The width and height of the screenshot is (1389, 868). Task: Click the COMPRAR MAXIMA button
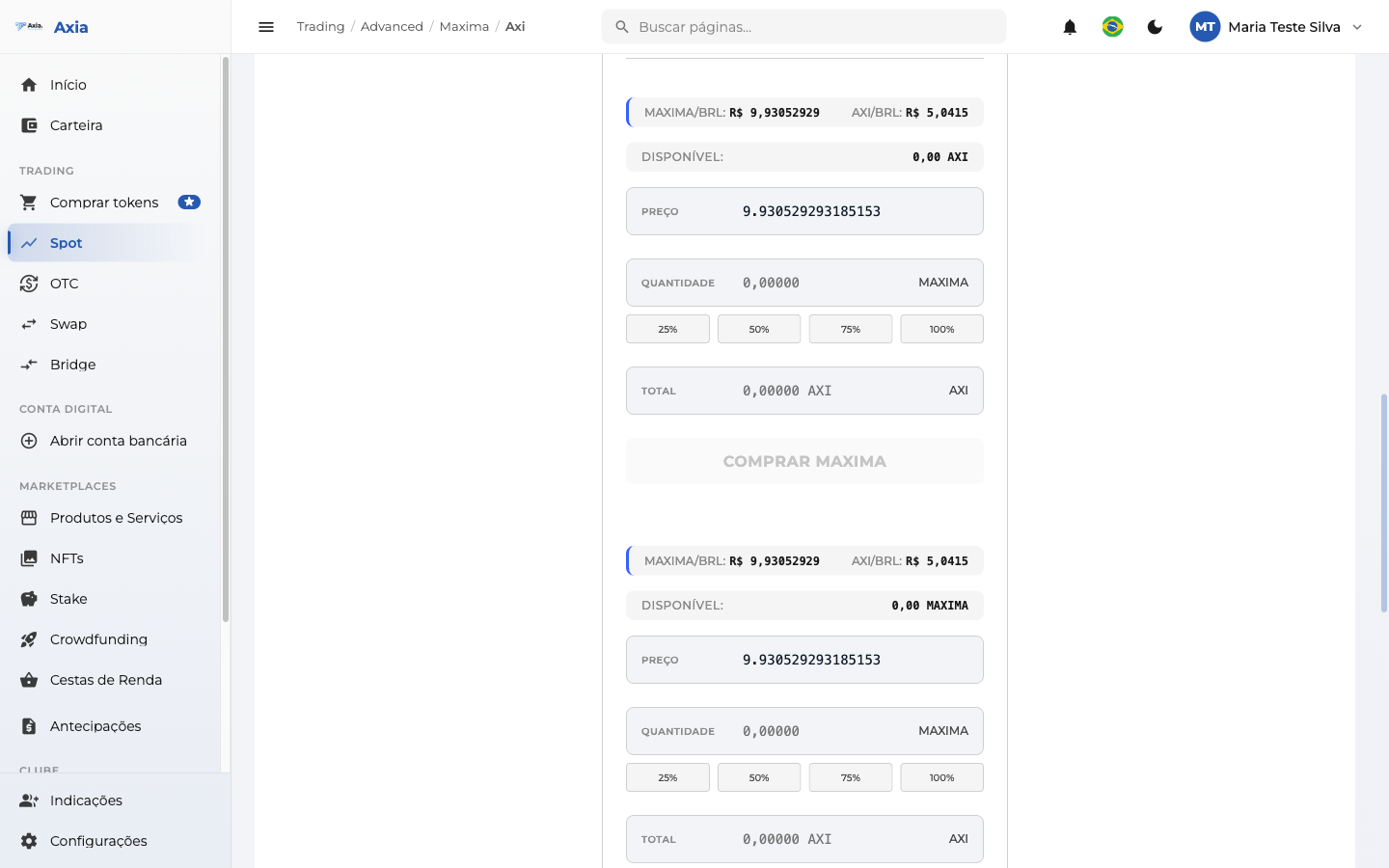pyautogui.click(x=804, y=461)
